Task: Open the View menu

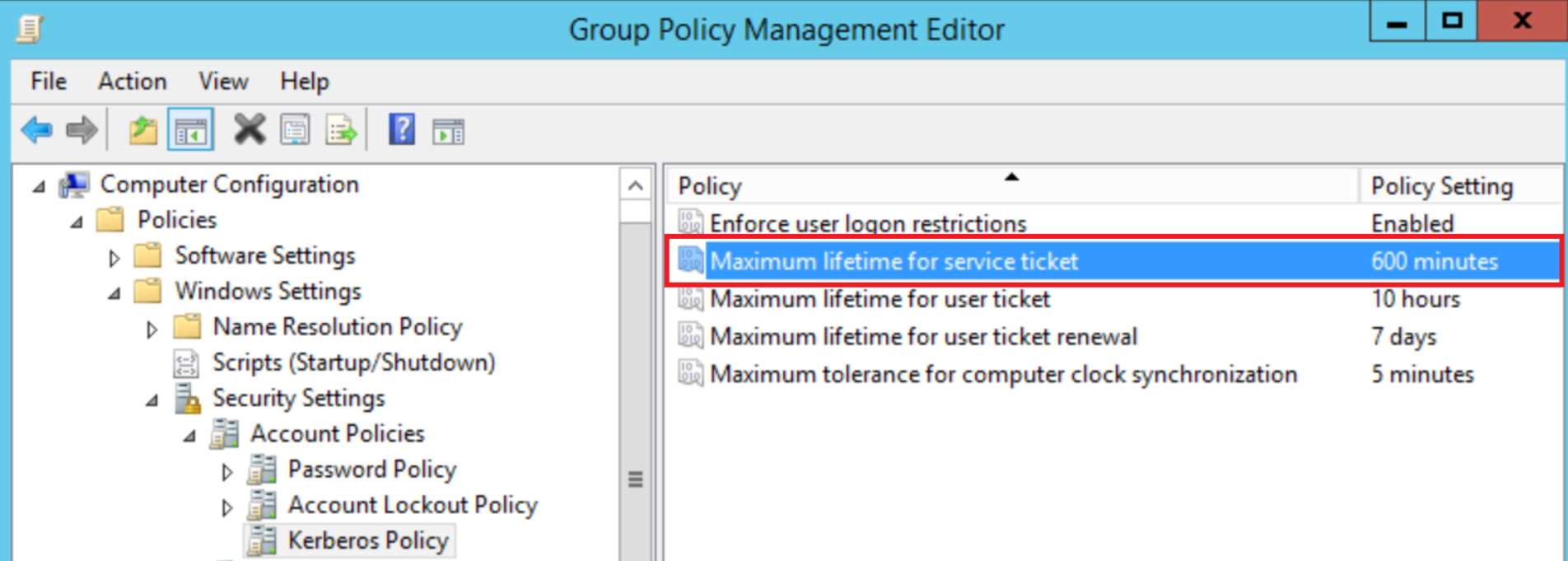Action: pyautogui.click(x=222, y=82)
